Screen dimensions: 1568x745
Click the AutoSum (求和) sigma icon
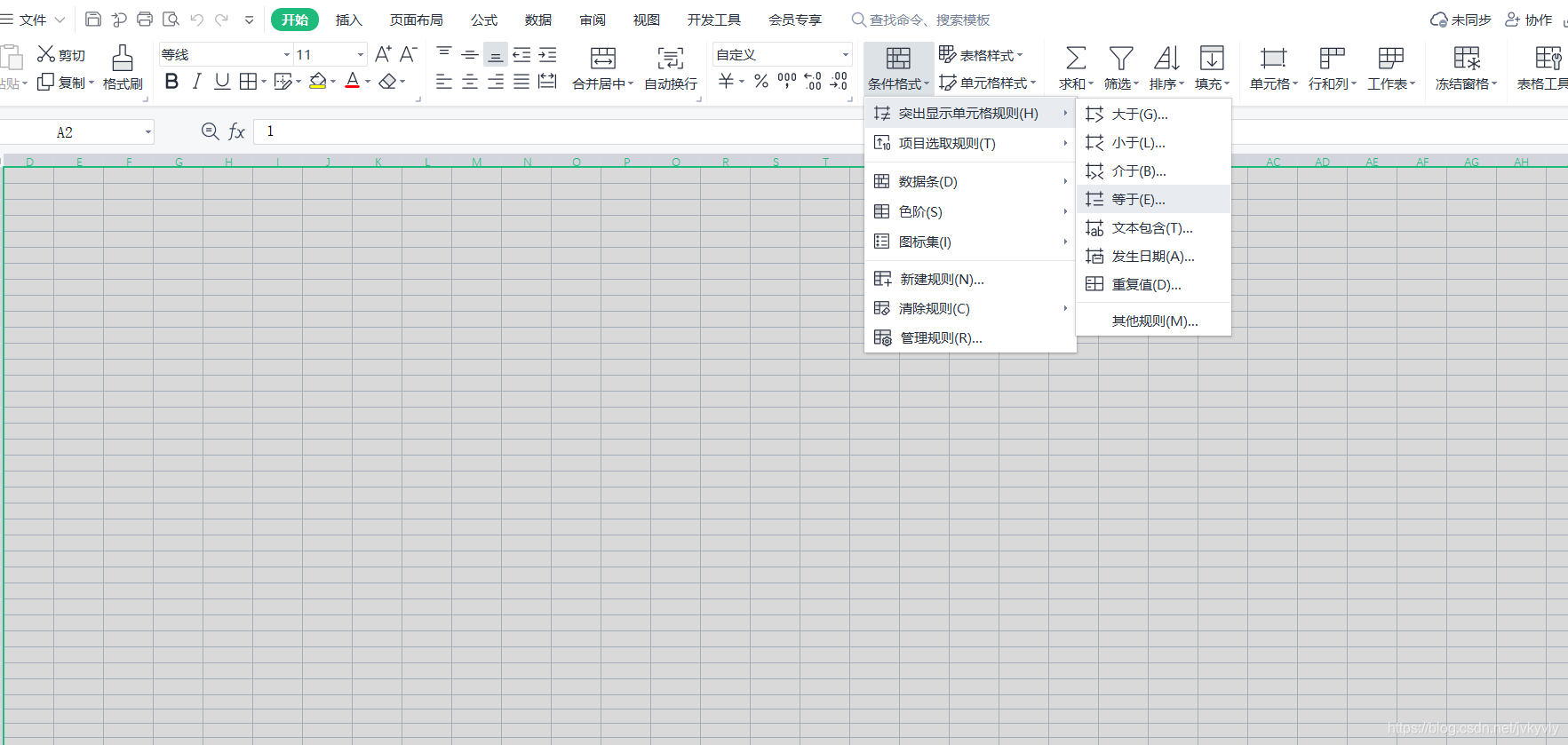[1076, 59]
